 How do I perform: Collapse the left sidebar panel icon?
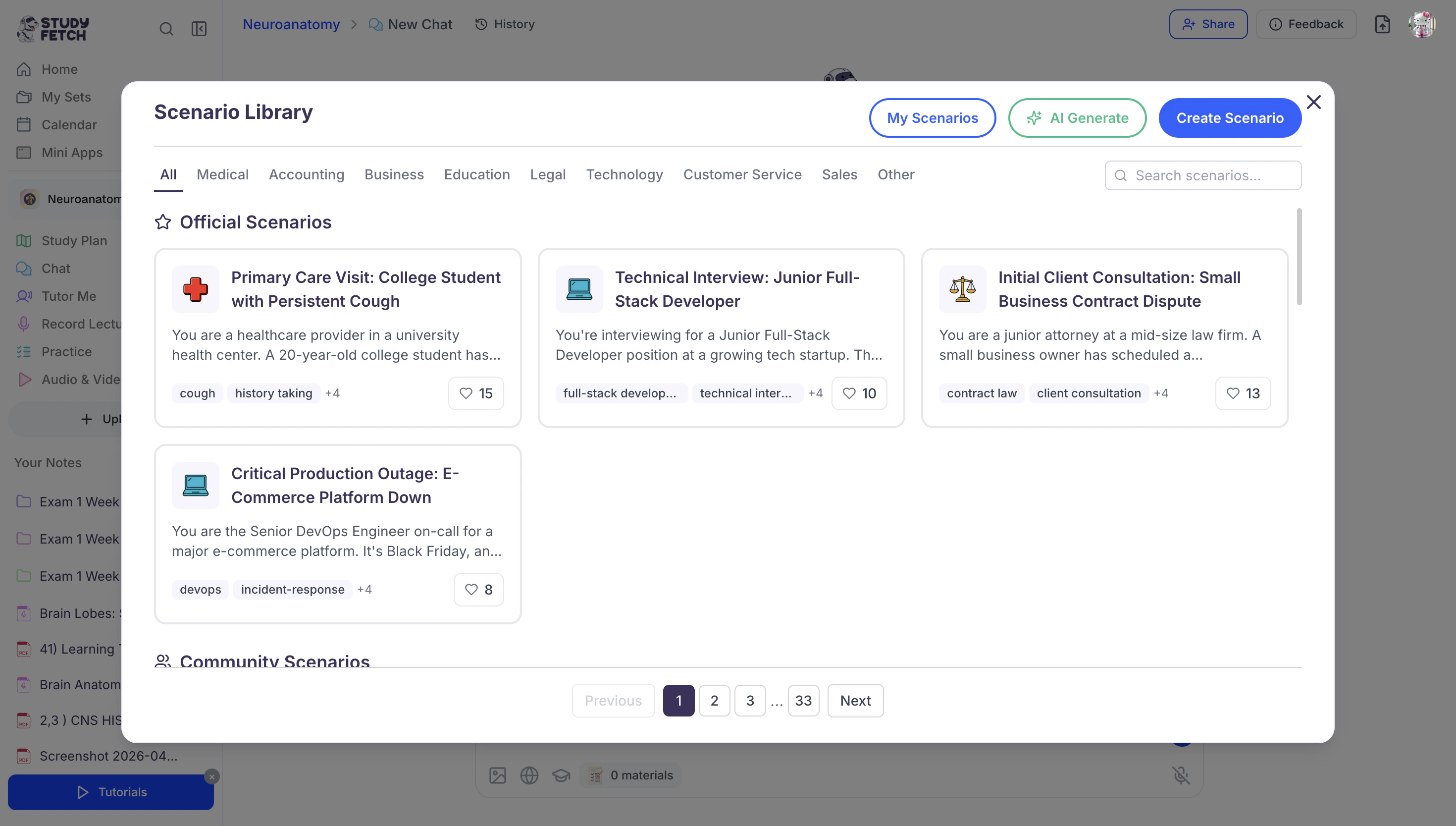coord(199,29)
